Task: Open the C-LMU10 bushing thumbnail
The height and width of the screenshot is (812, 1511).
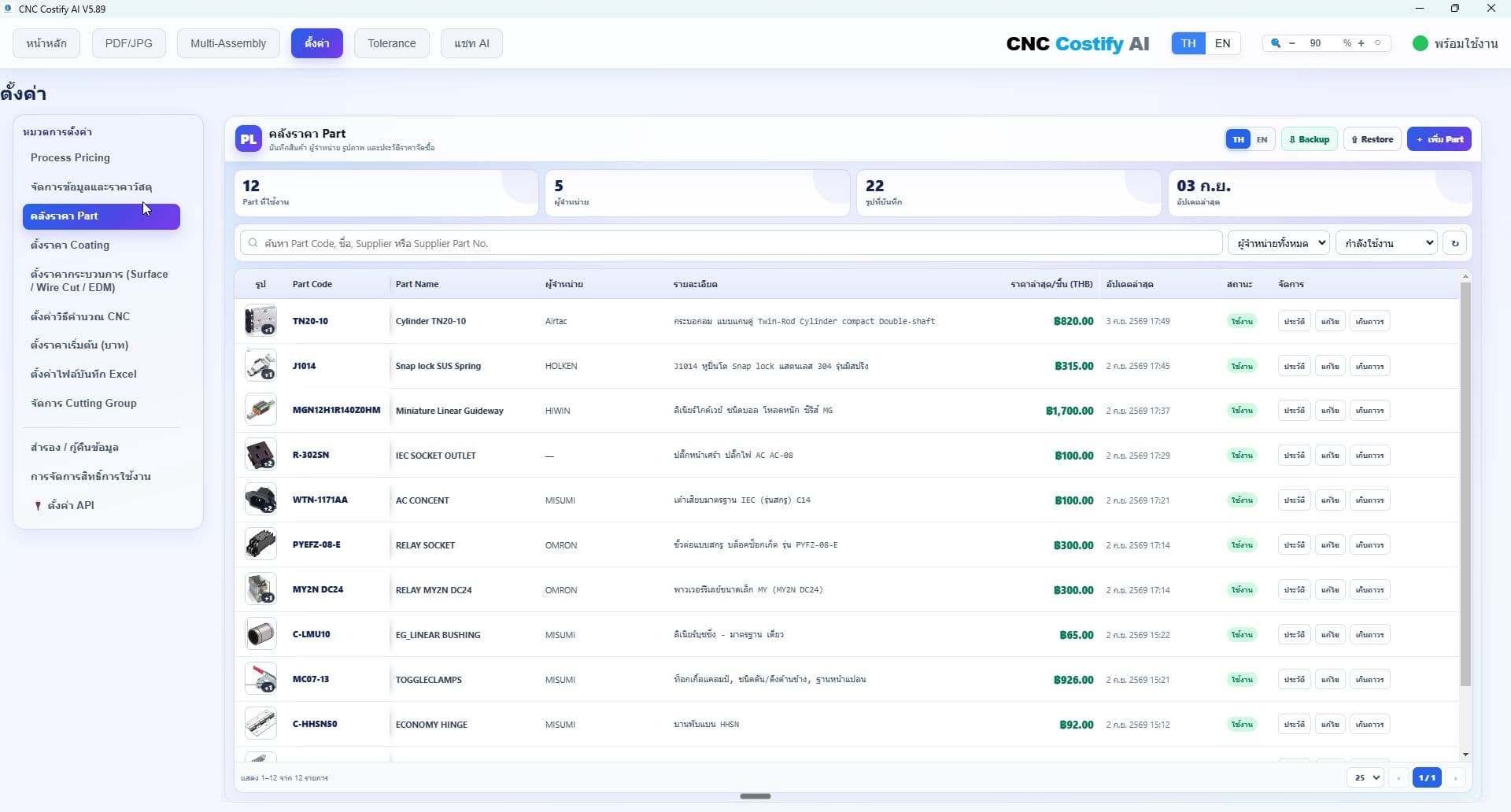Action: point(260,634)
